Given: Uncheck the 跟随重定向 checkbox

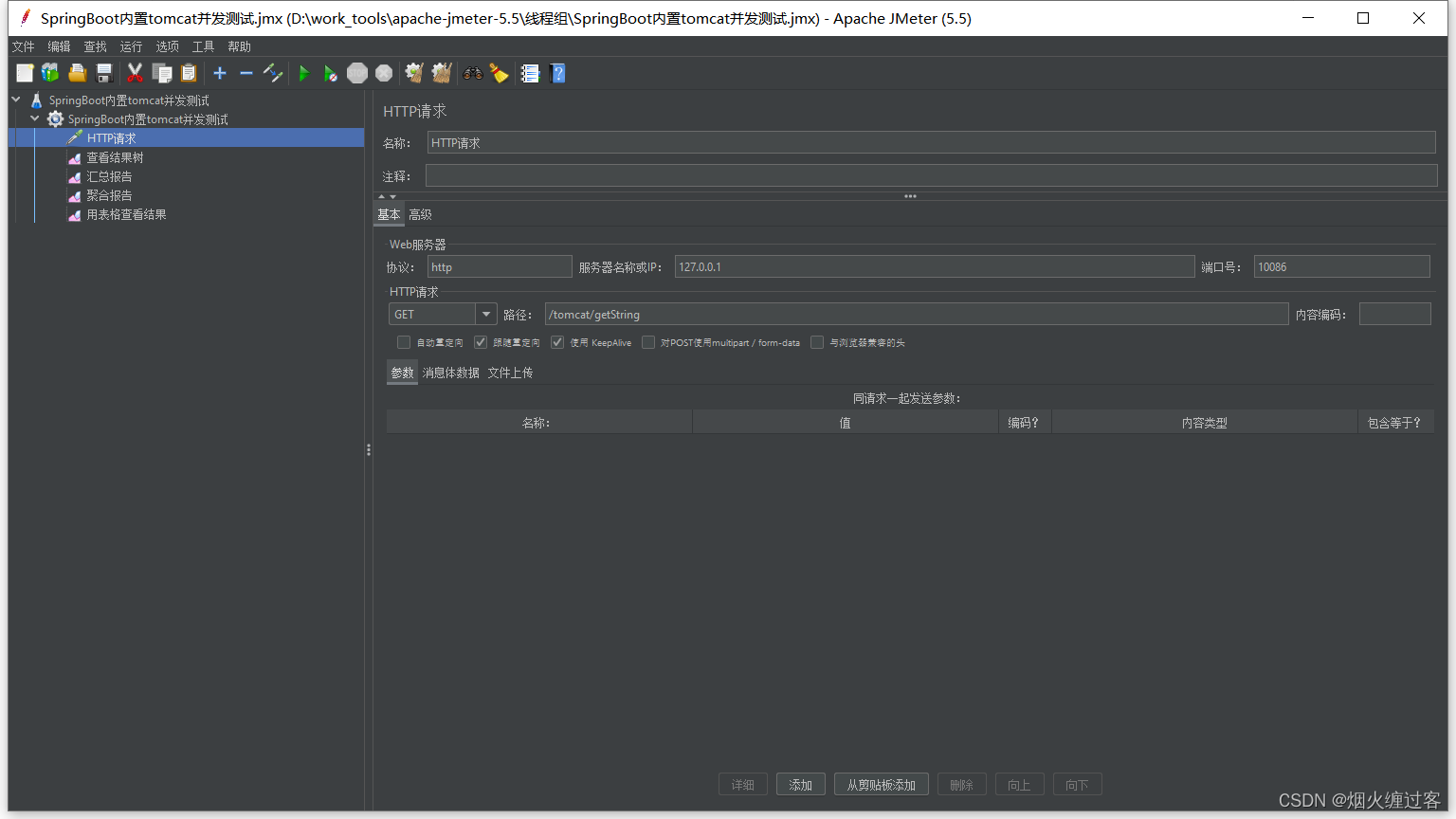Looking at the screenshot, I should (x=481, y=342).
